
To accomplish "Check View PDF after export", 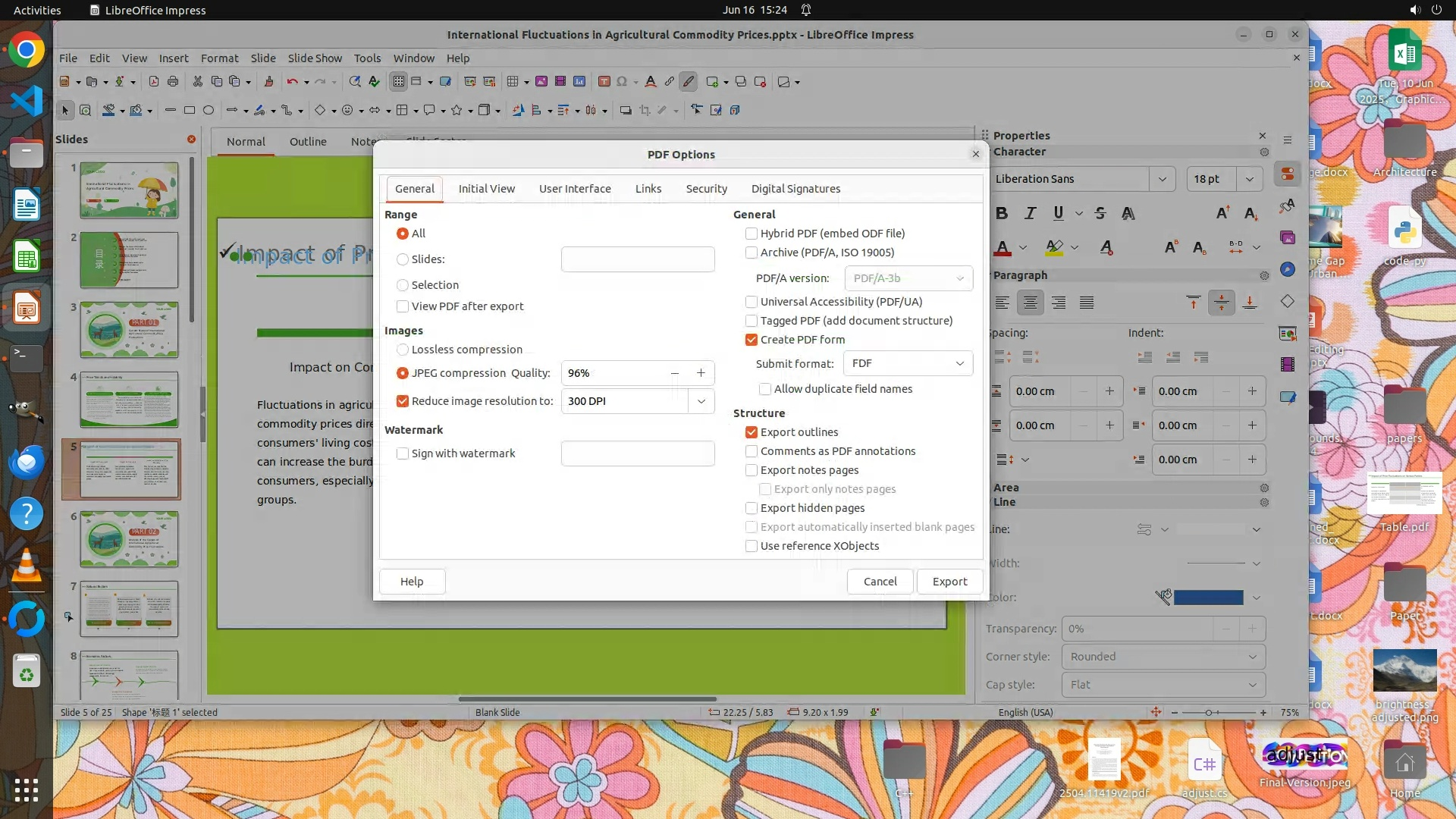I will 403,306.
